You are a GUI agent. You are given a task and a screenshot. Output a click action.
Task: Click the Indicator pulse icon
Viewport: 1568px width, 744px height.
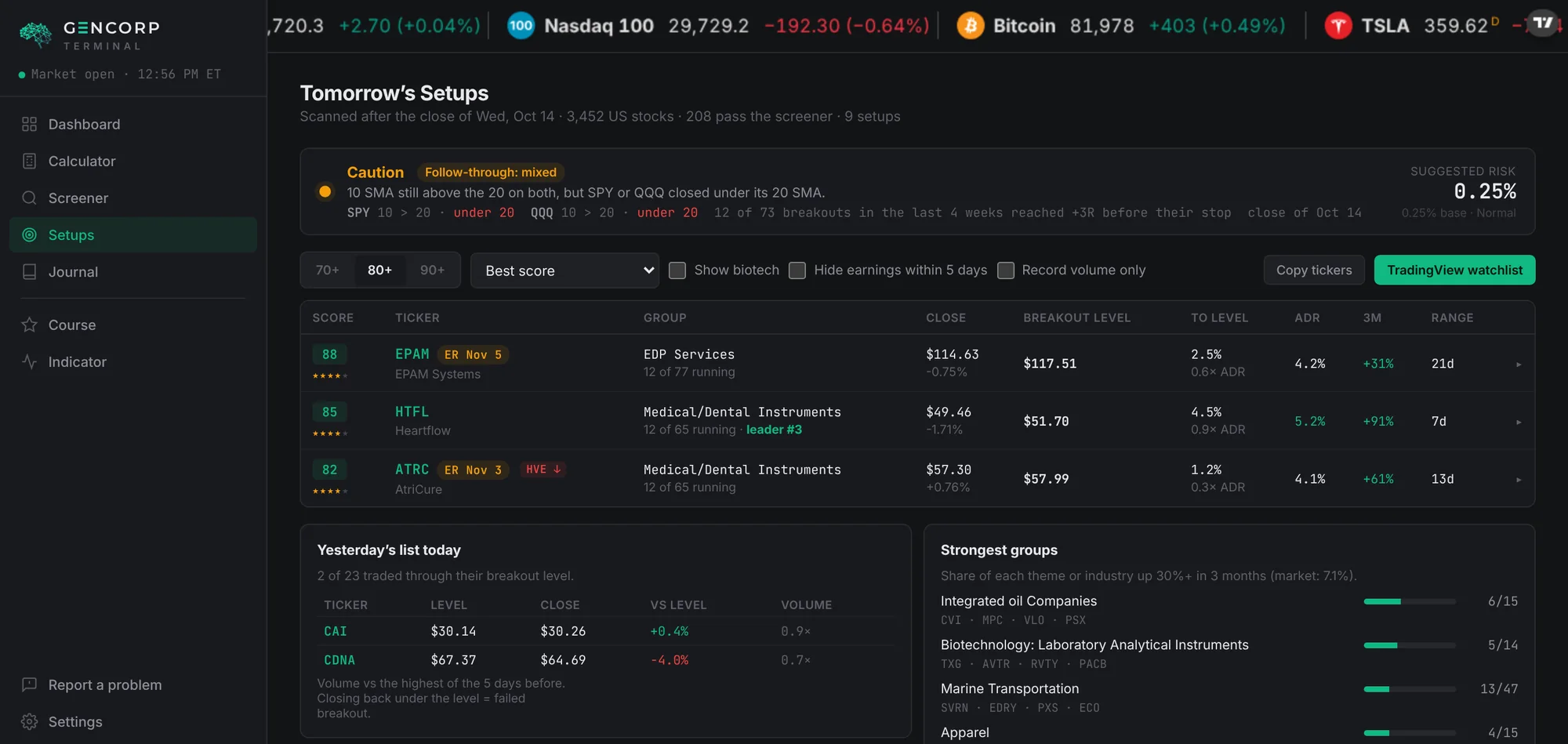(x=29, y=361)
